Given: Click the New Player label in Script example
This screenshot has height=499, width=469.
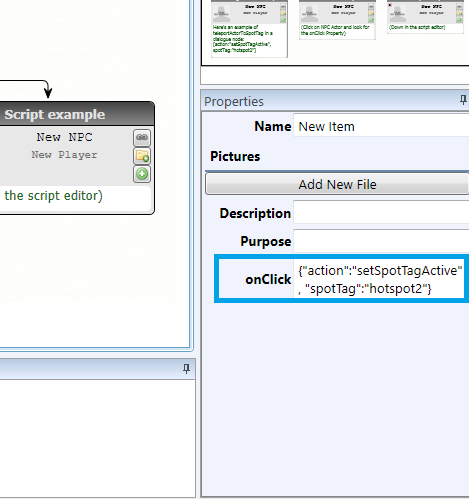Looking at the screenshot, I should pos(64,155).
